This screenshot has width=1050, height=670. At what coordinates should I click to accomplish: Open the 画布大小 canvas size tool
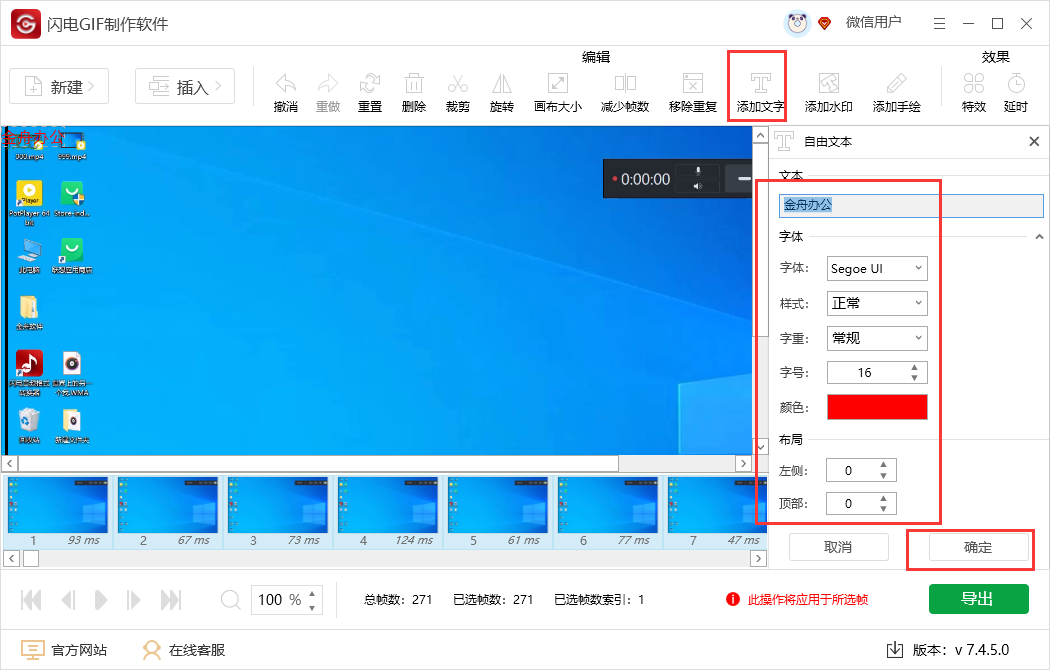(x=557, y=84)
